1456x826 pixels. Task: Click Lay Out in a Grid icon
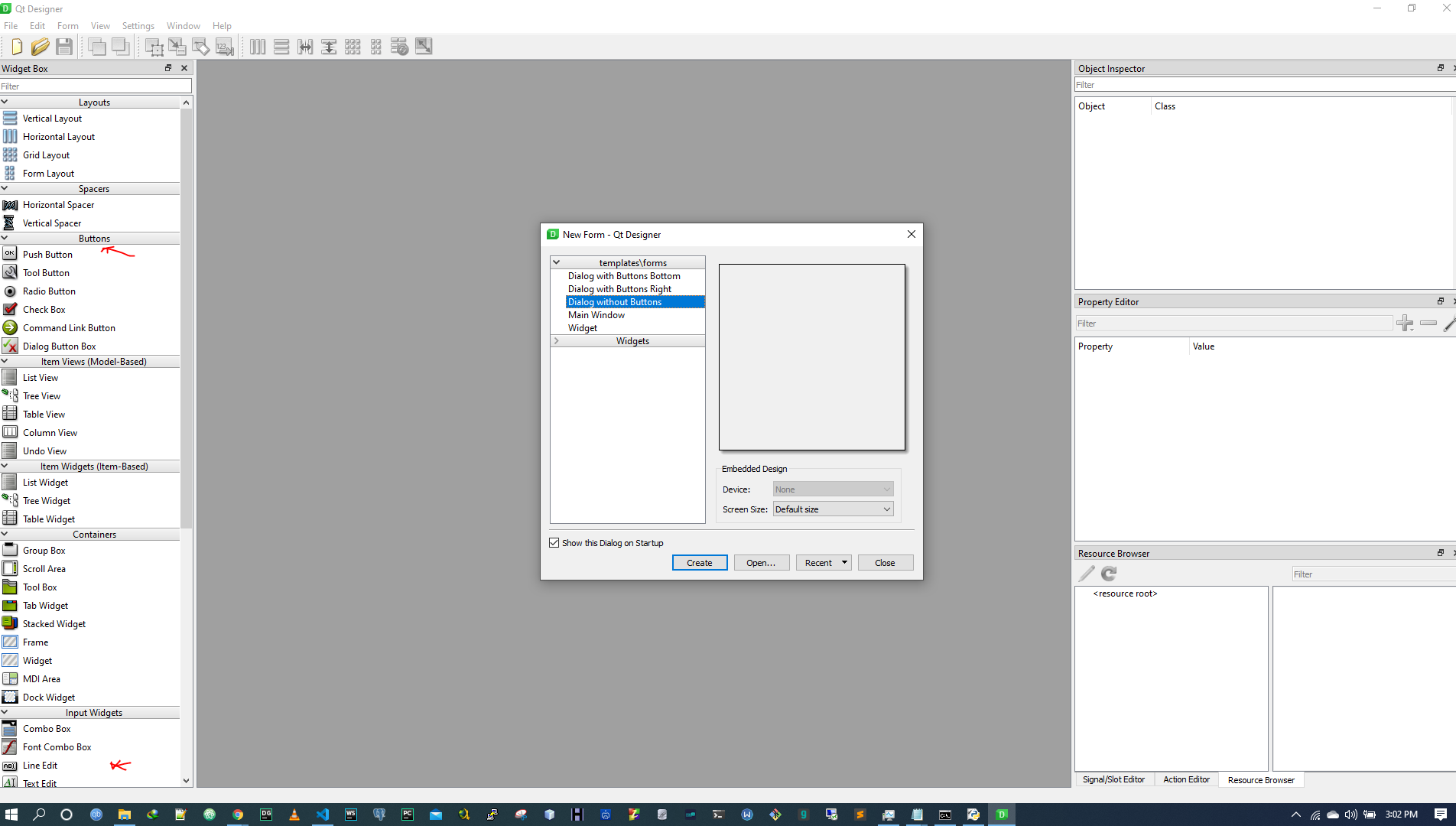pyautogui.click(x=353, y=47)
